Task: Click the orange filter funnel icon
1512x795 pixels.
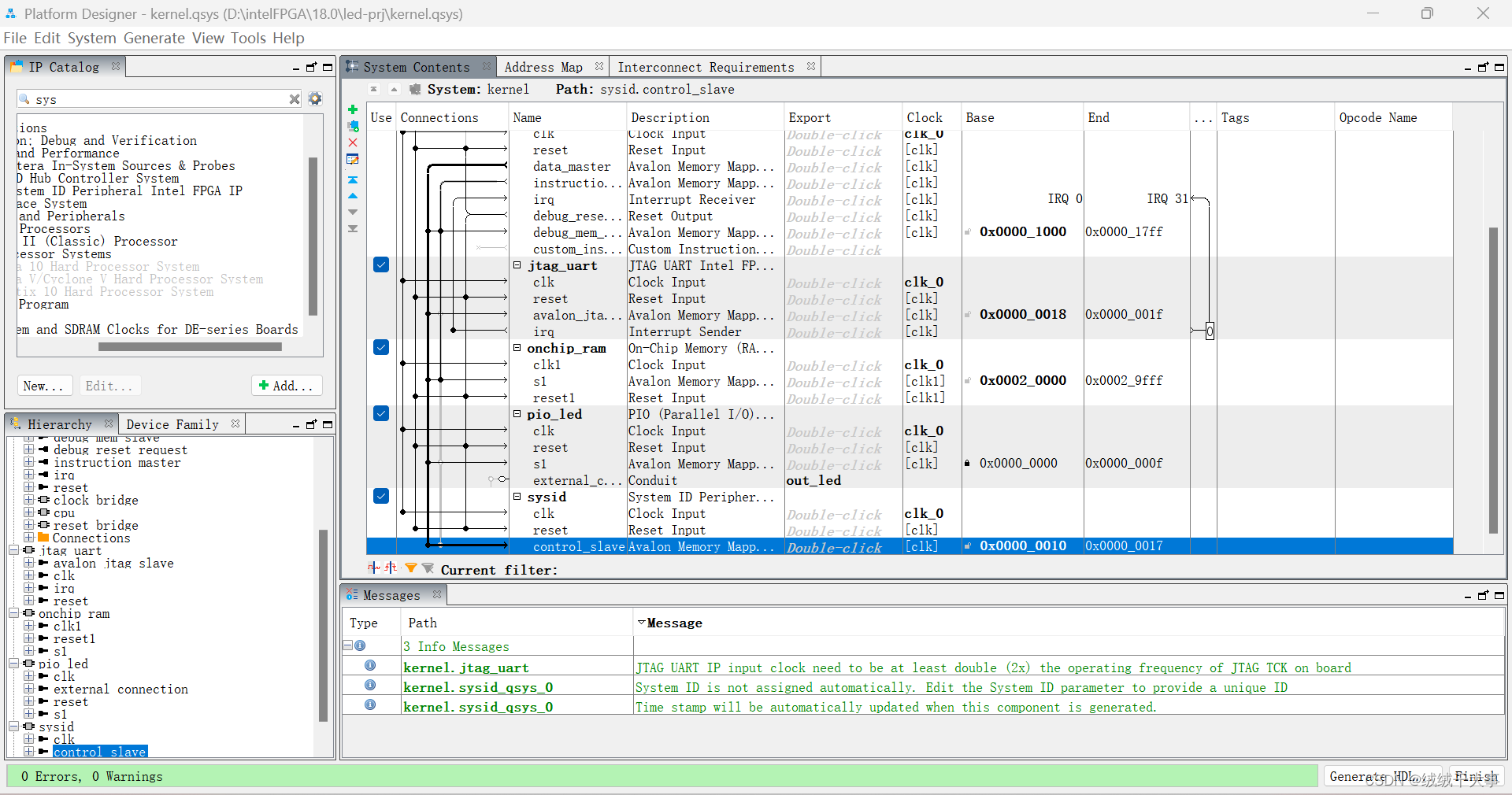Action: (x=410, y=568)
